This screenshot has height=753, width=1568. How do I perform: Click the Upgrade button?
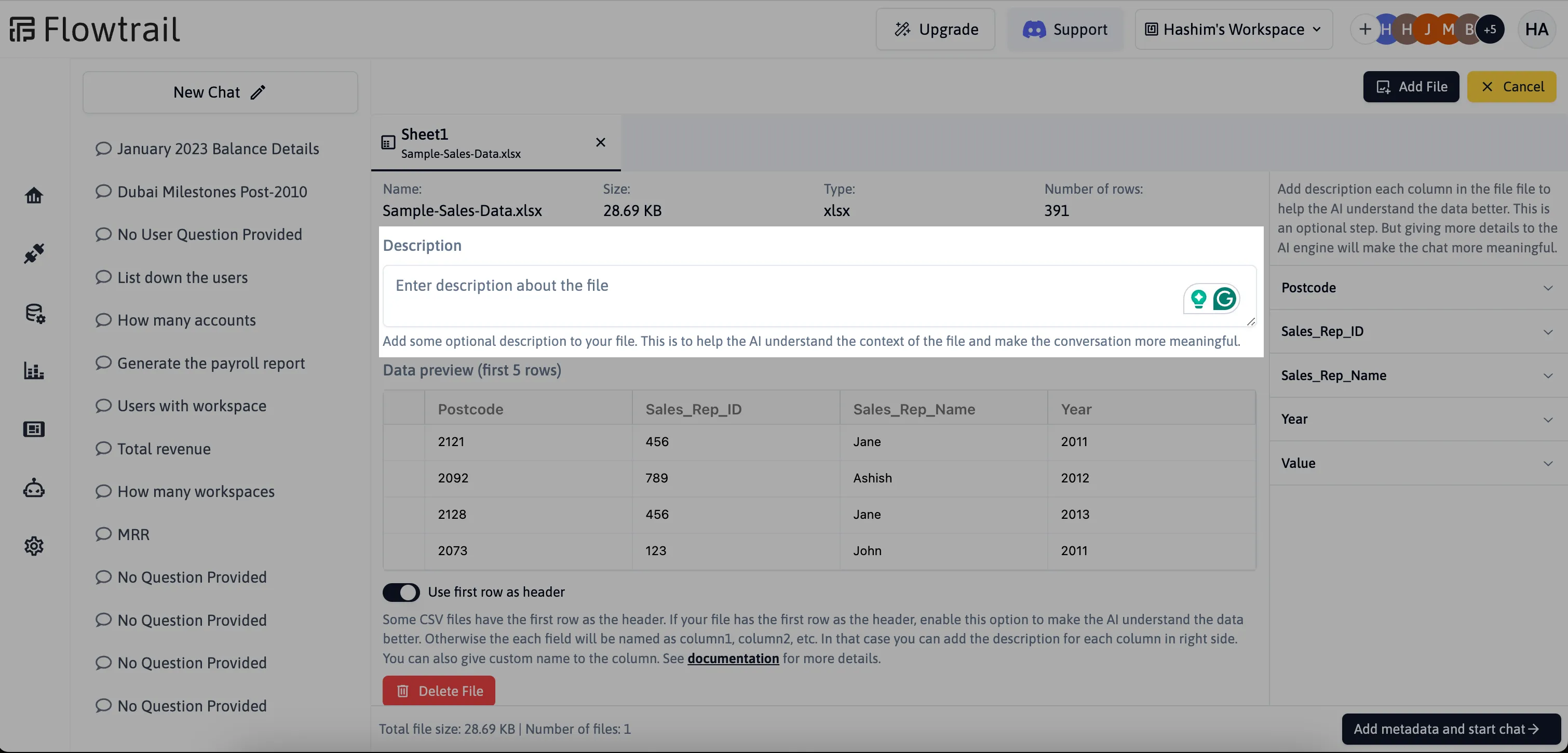(936, 29)
